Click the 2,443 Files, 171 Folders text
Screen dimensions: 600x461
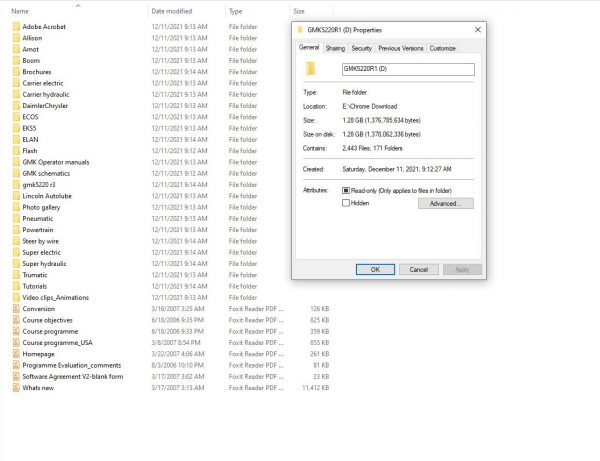(372, 148)
